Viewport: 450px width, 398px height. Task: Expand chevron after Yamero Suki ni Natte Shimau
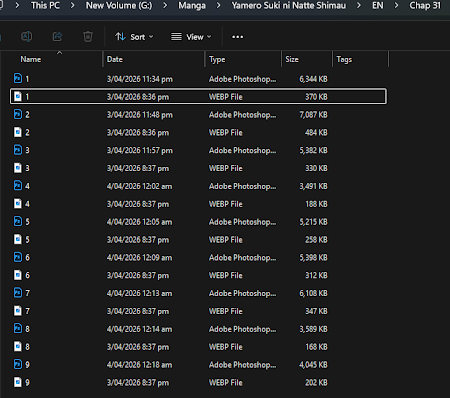359,5
